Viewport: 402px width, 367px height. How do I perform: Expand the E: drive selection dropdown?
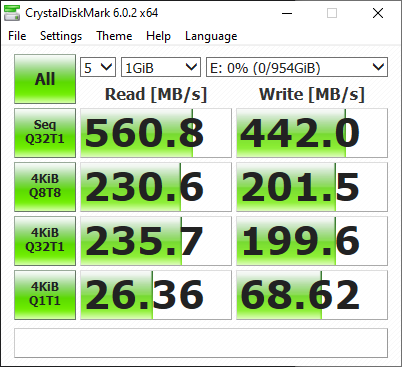[297, 67]
